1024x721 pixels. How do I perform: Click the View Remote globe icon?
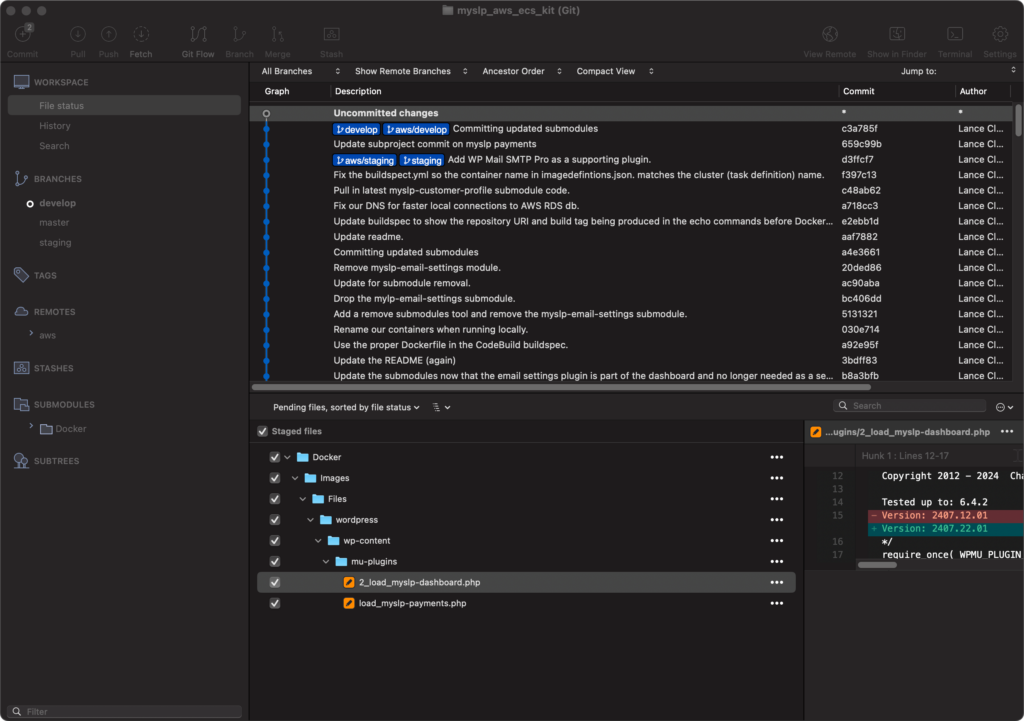click(829, 35)
